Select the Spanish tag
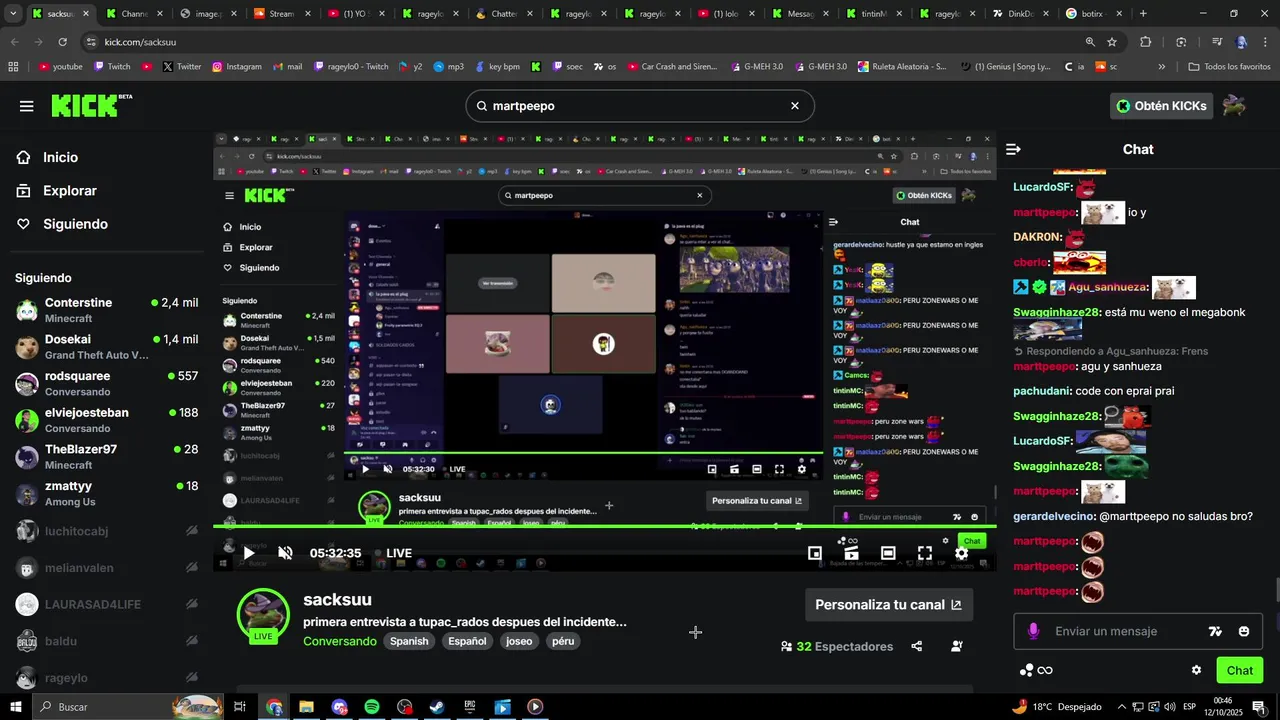This screenshot has height=720, width=1280. pos(409,641)
